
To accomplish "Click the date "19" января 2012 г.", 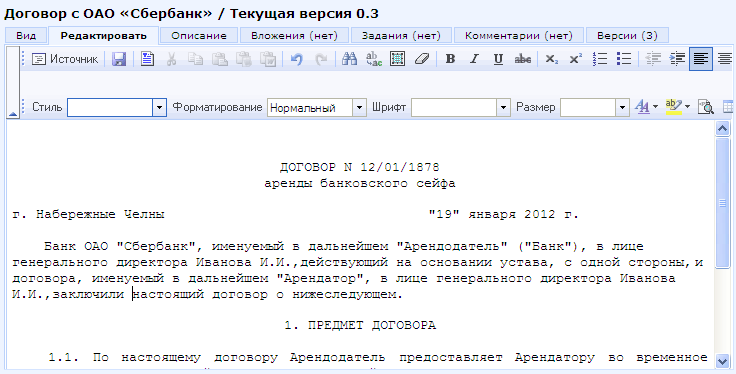I will coord(504,215).
